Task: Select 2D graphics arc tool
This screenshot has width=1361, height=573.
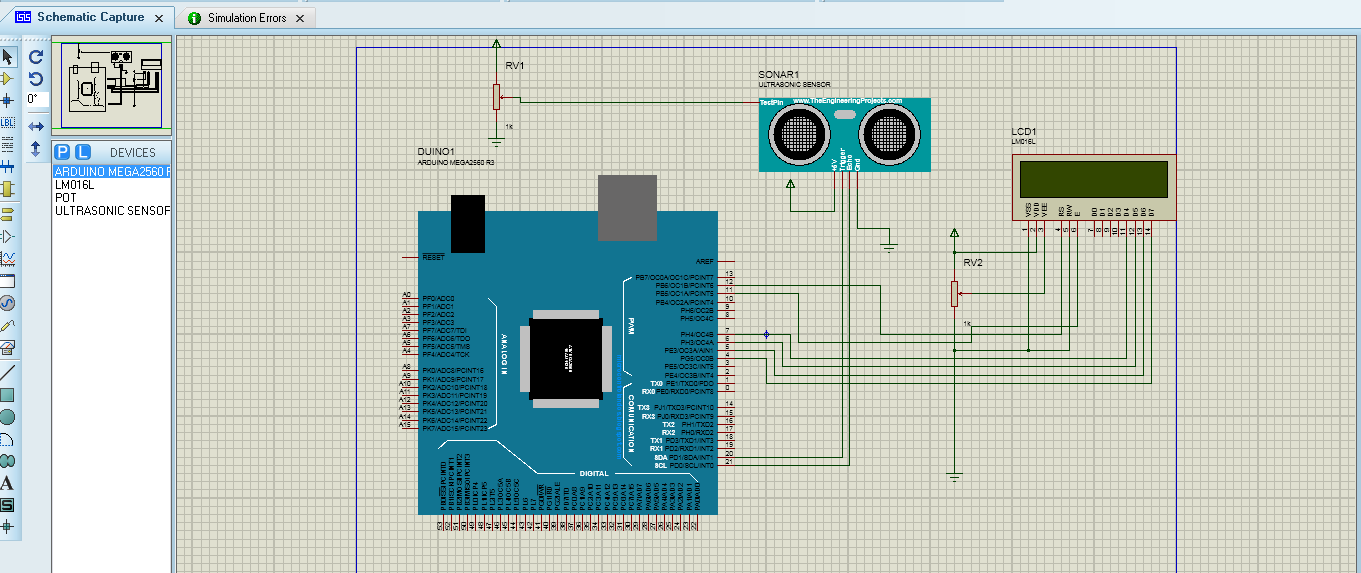Action: [x=7, y=438]
